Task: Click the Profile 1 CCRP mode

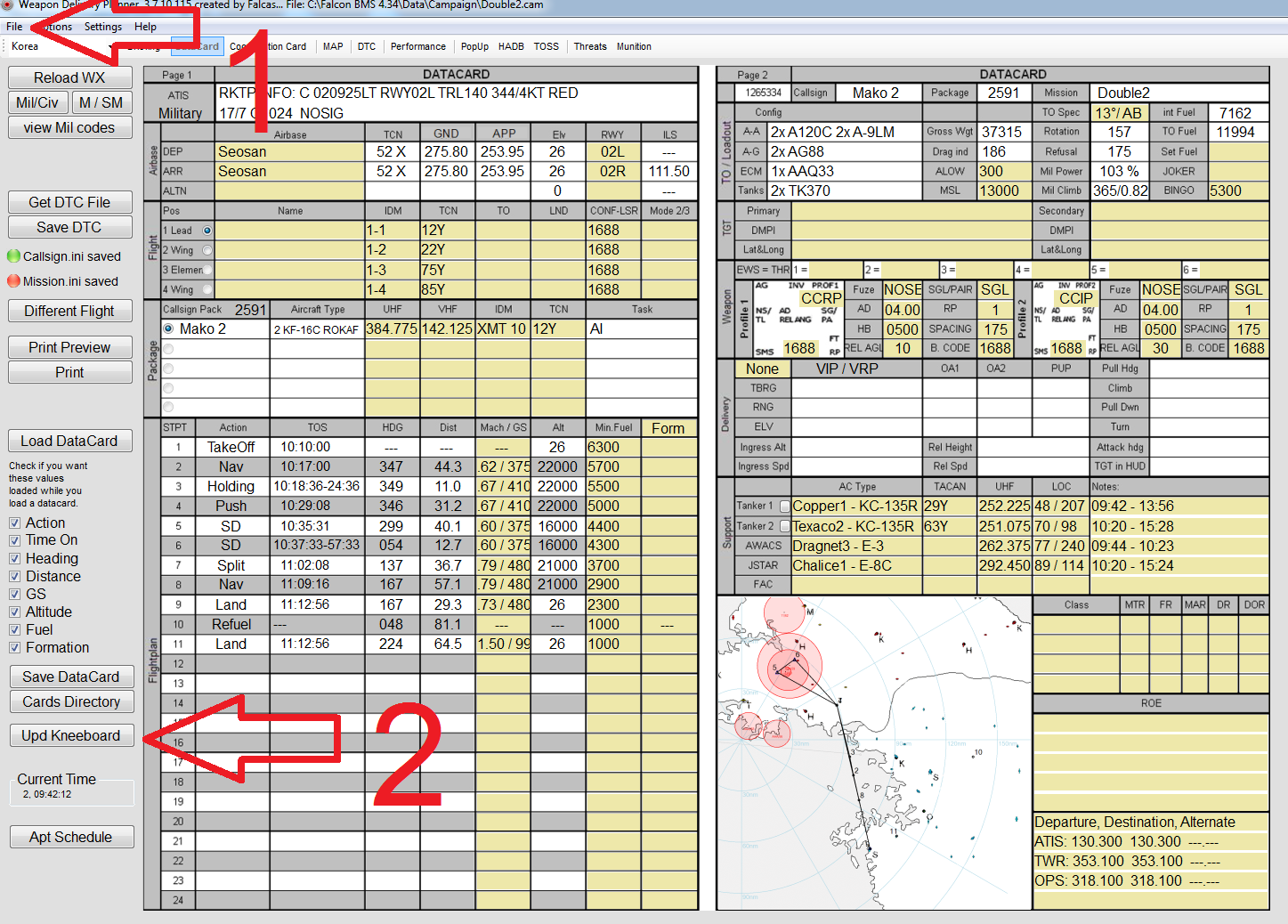Action: pyautogui.click(x=821, y=298)
